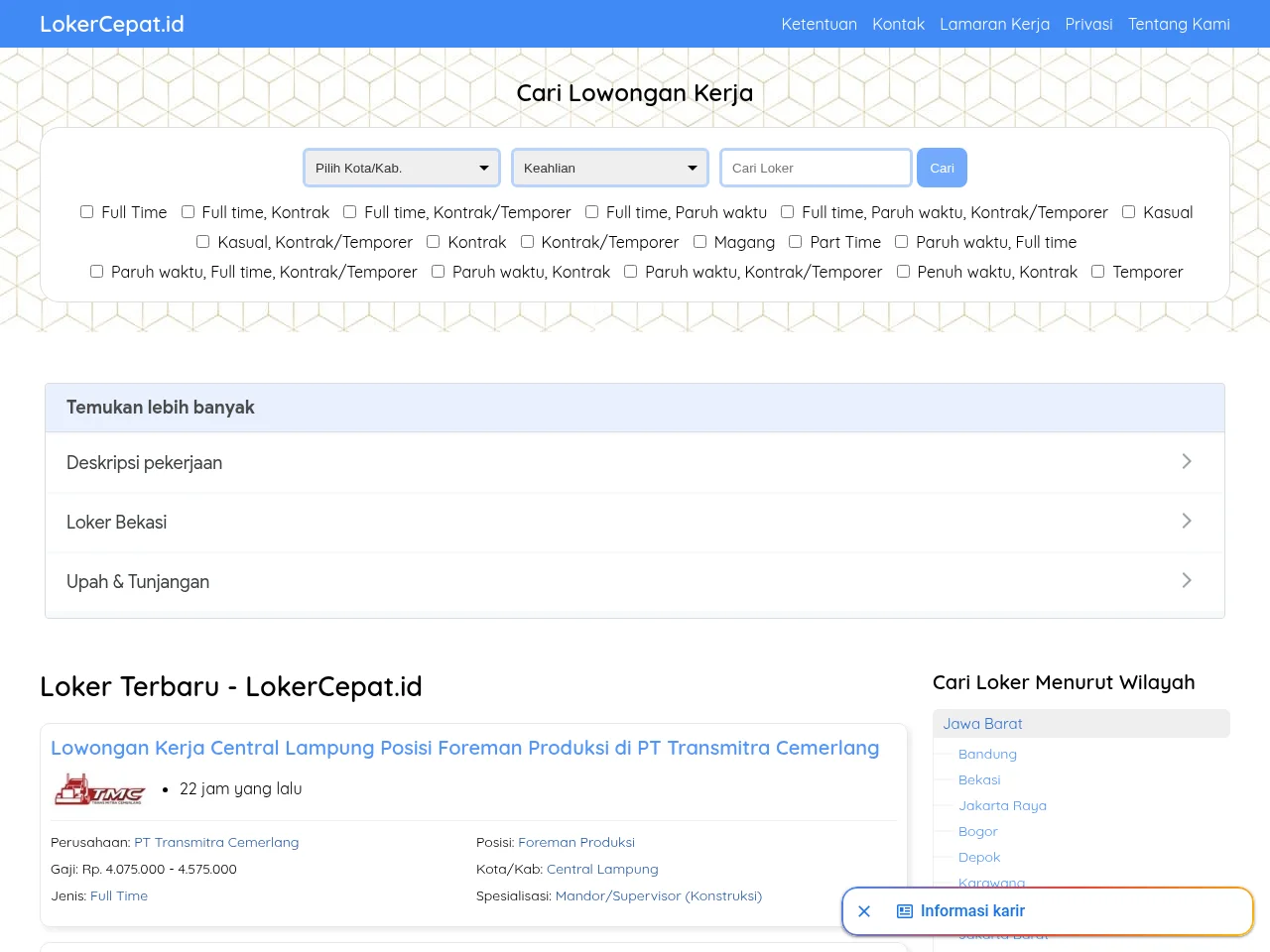Check the Temporer checkbox
Screen dimensions: 1270x952
[x=1097, y=271]
